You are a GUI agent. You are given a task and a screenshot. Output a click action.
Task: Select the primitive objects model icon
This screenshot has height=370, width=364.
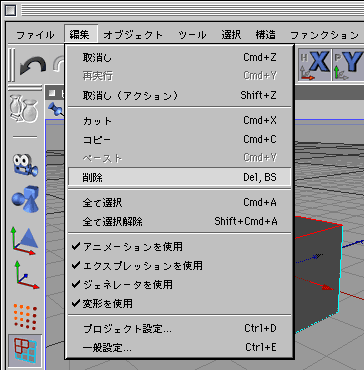(26, 200)
